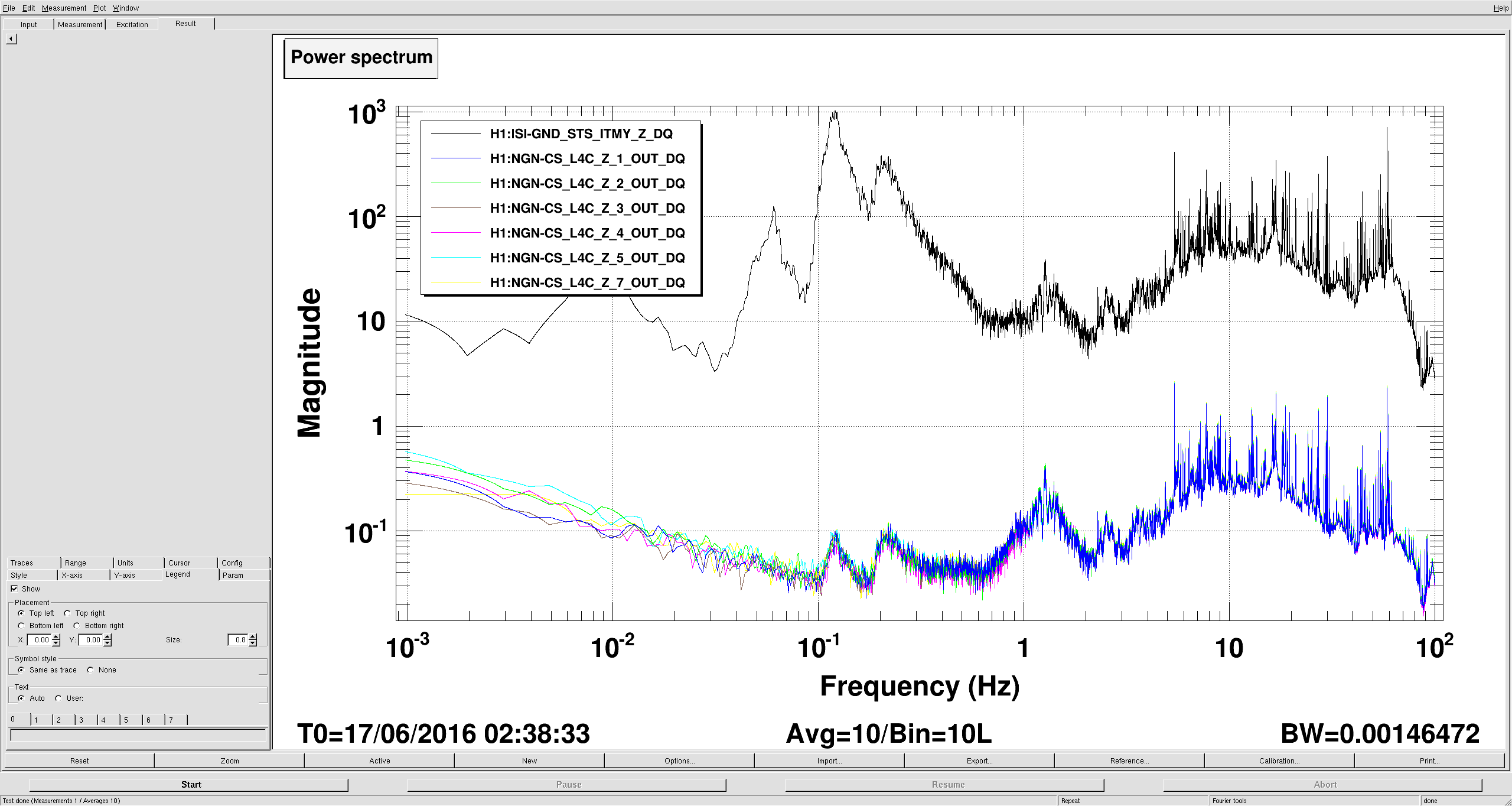
Task: Increase the legend X position with the up arrow
Action: pos(56,637)
